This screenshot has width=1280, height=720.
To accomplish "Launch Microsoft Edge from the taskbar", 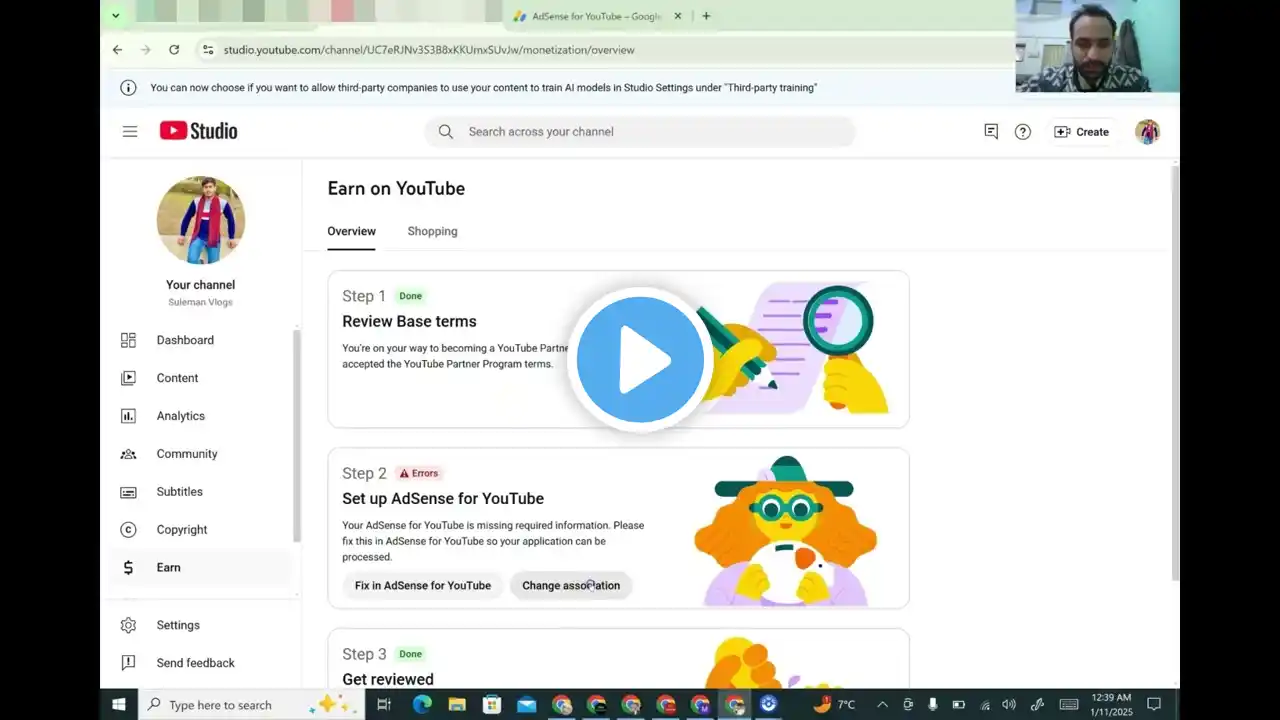I will [x=422, y=704].
